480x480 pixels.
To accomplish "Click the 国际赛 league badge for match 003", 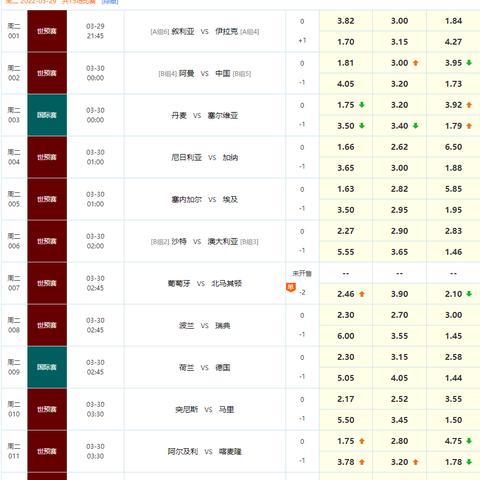I will click(x=47, y=115).
